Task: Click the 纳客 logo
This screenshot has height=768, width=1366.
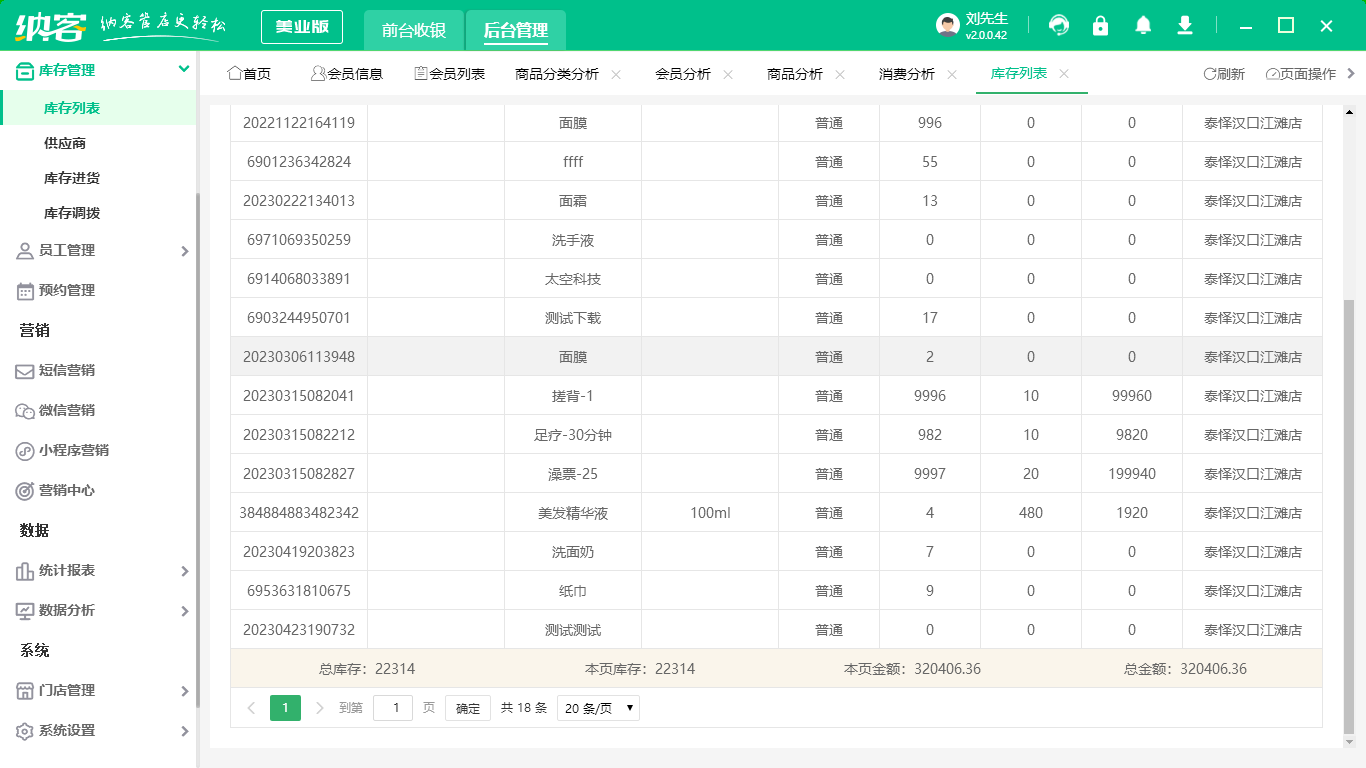Action: click(51, 25)
